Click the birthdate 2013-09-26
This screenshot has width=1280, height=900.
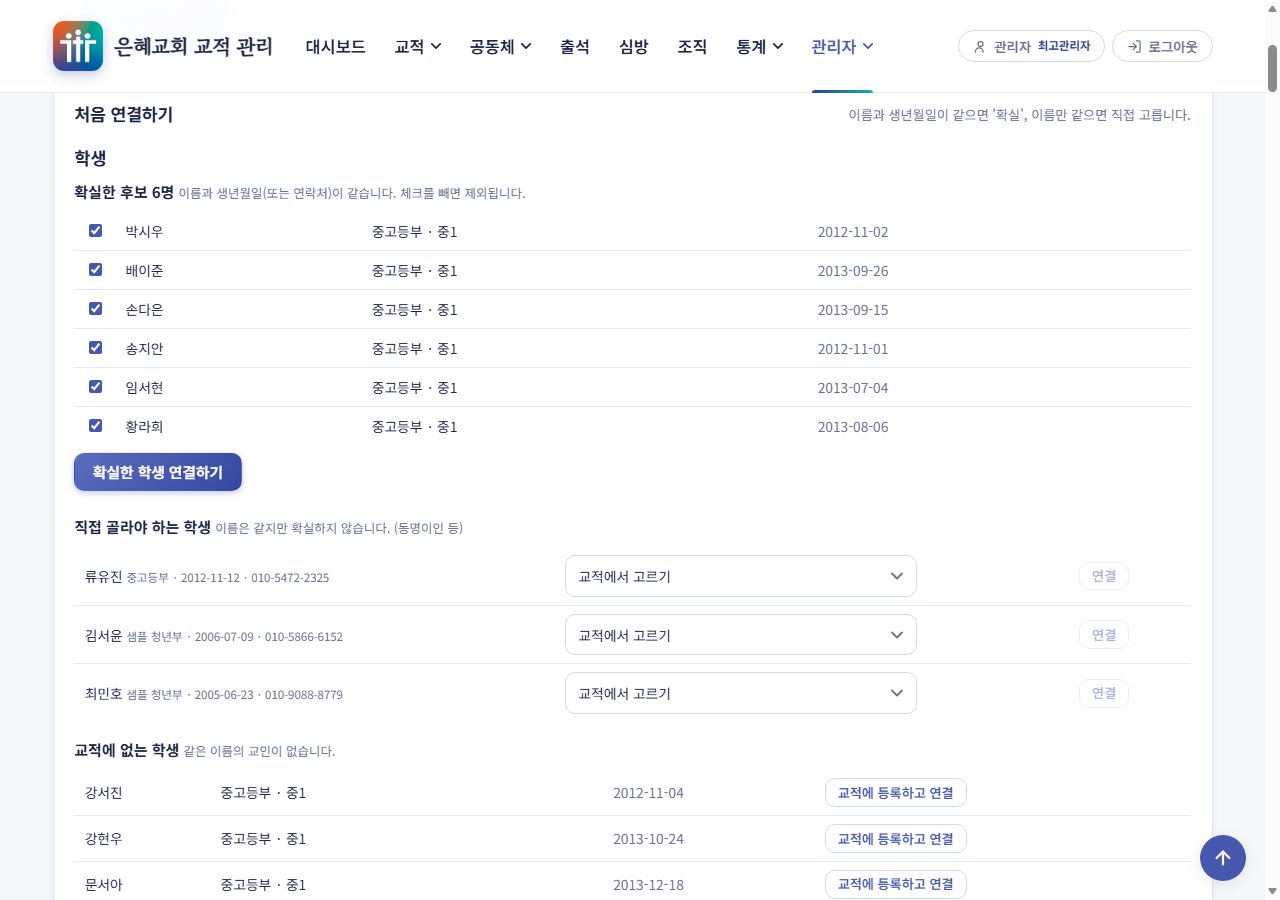pyautogui.click(x=853, y=271)
